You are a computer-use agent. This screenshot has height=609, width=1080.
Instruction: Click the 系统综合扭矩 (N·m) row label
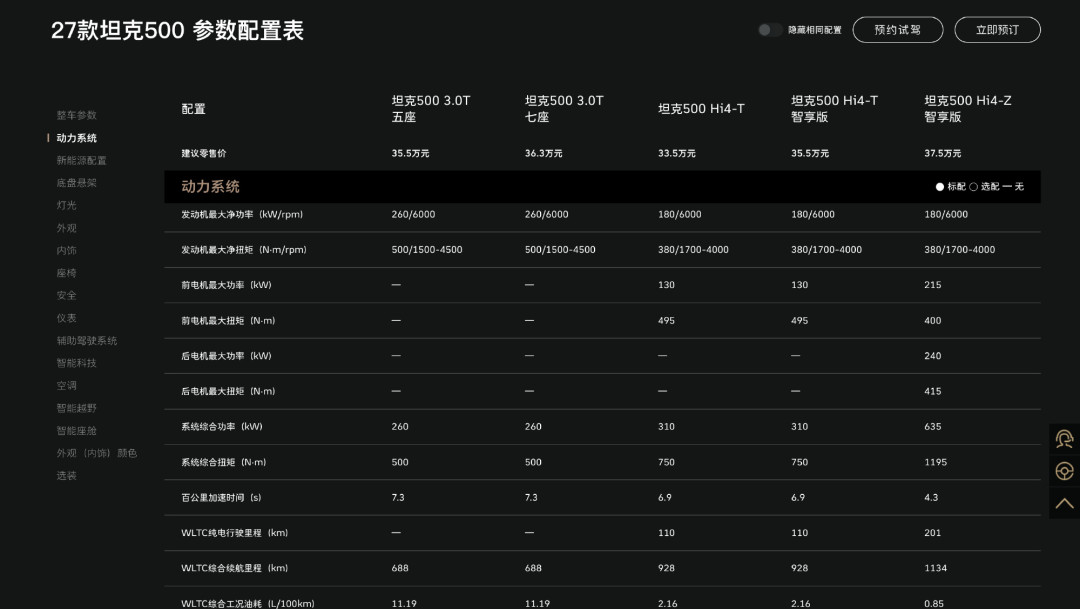(223, 462)
